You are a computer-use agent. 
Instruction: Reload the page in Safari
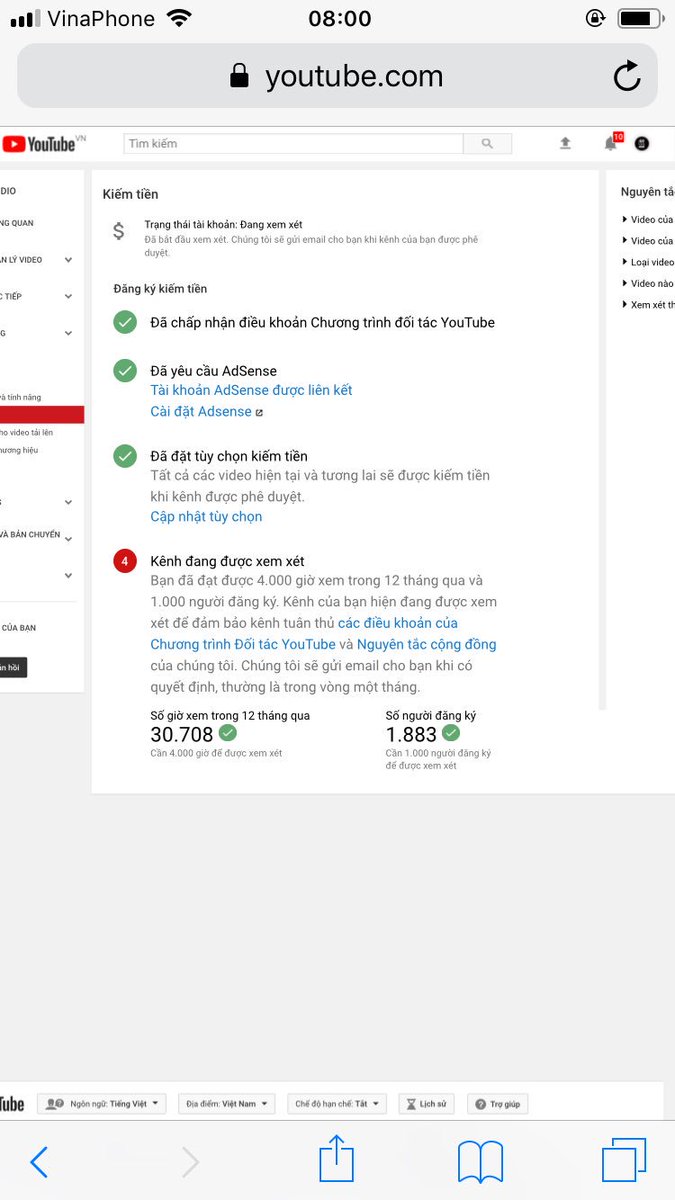tap(627, 76)
